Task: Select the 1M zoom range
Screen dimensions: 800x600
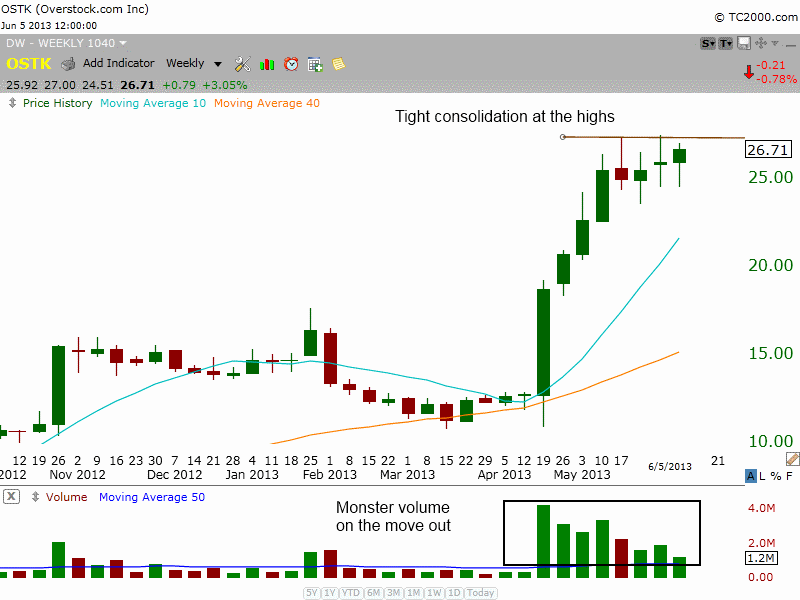Action: point(414,593)
